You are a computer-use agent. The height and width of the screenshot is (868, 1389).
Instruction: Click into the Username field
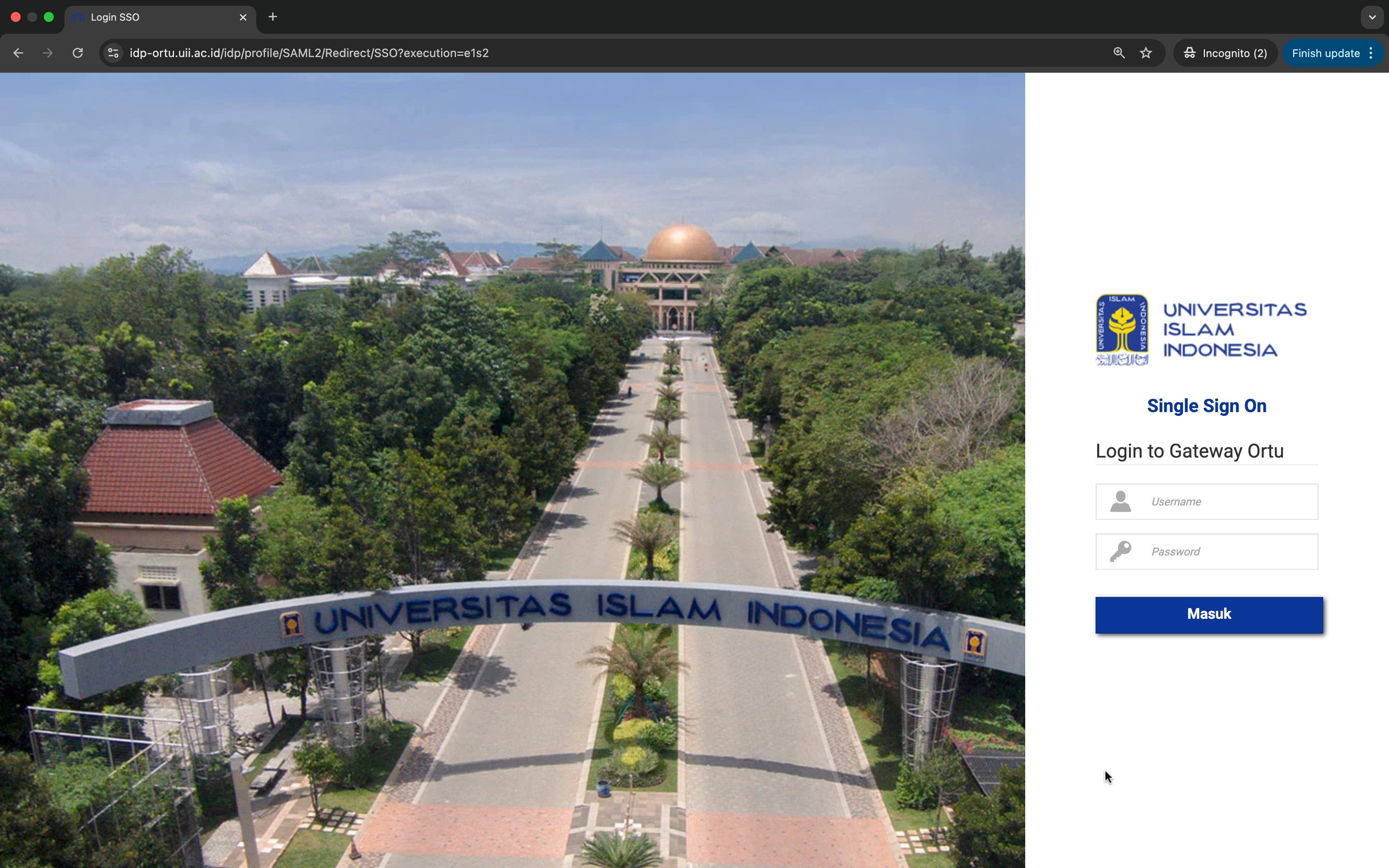1206,501
